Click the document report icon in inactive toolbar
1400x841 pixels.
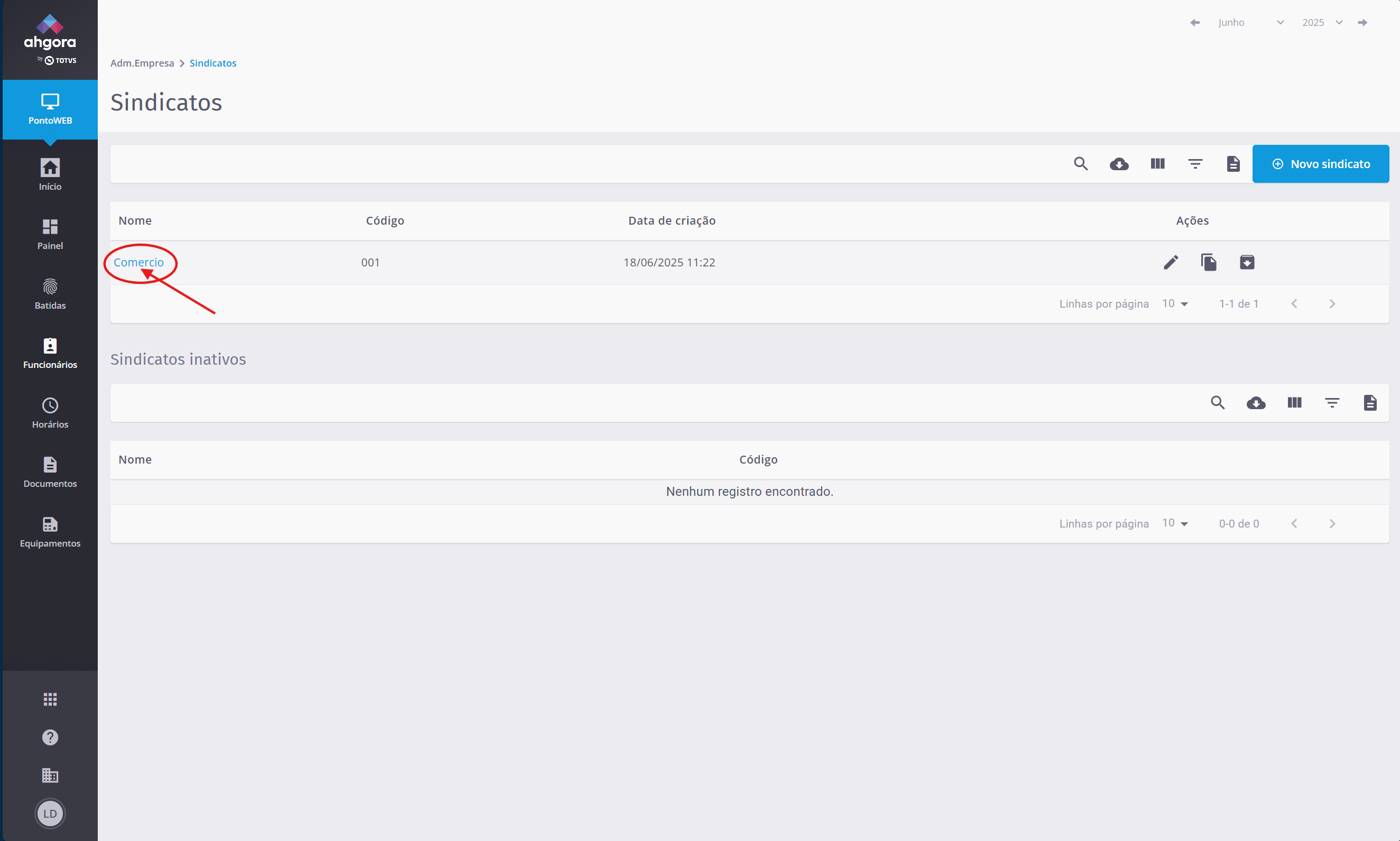(x=1369, y=403)
